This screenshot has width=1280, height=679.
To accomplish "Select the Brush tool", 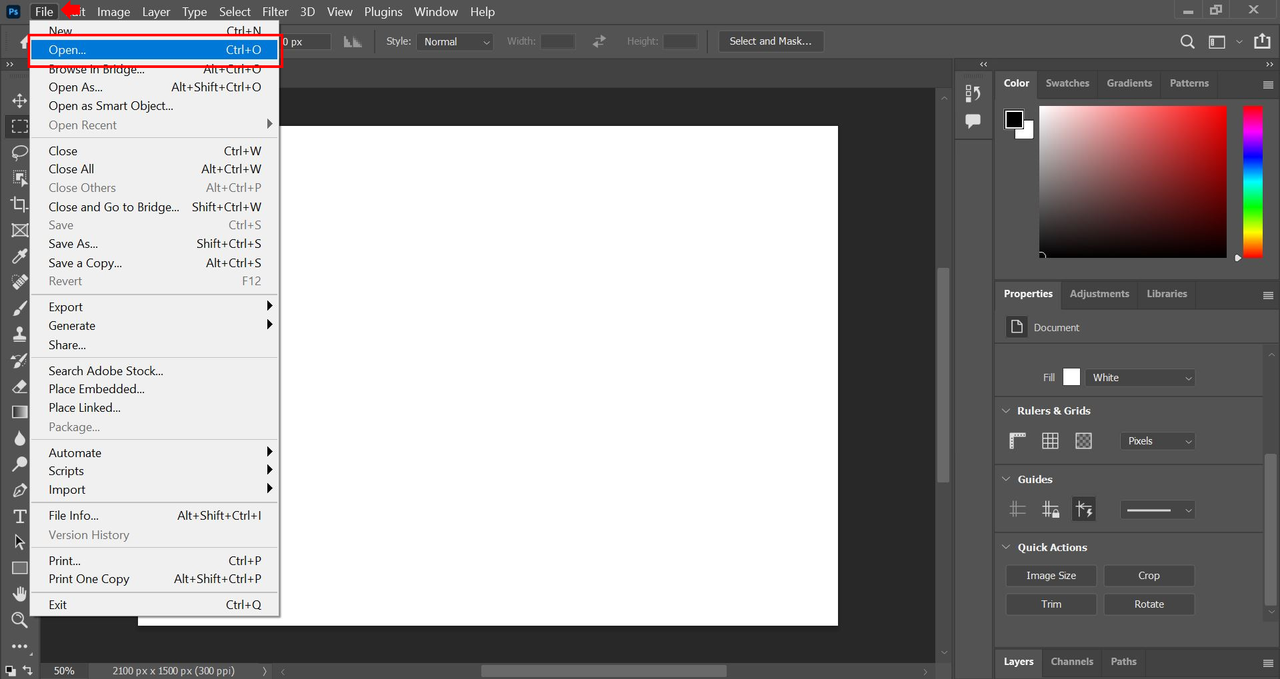I will 19,308.
